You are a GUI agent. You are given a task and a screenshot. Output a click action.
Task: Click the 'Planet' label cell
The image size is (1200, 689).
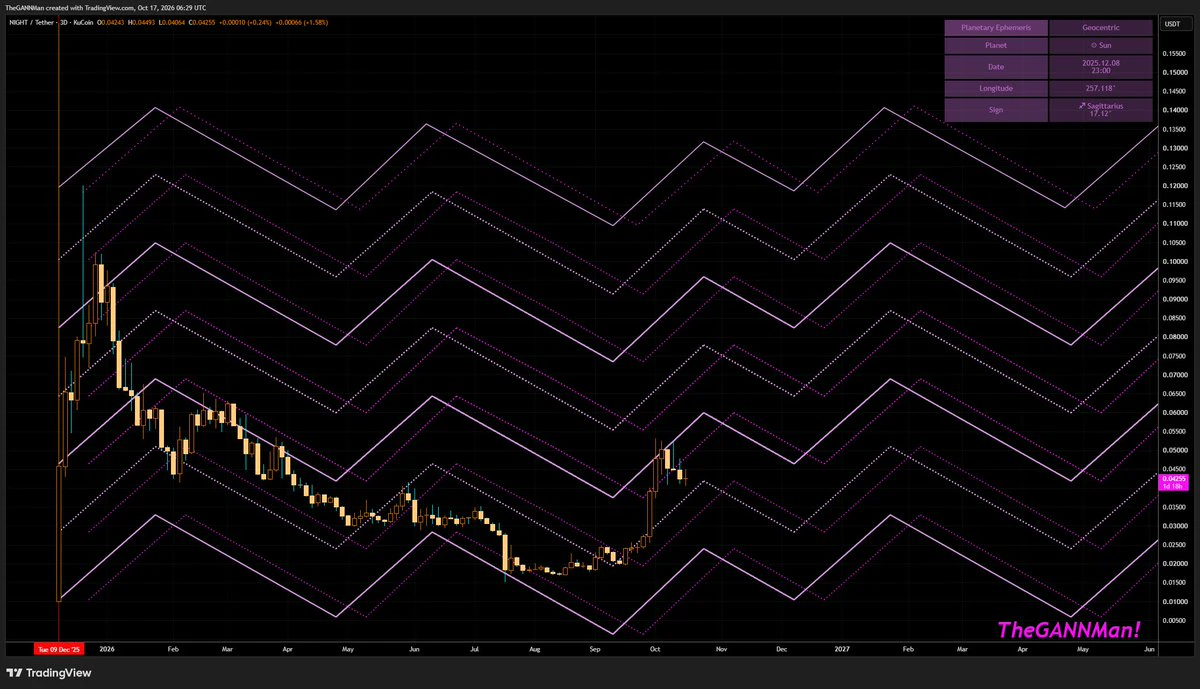click(996, 46)
